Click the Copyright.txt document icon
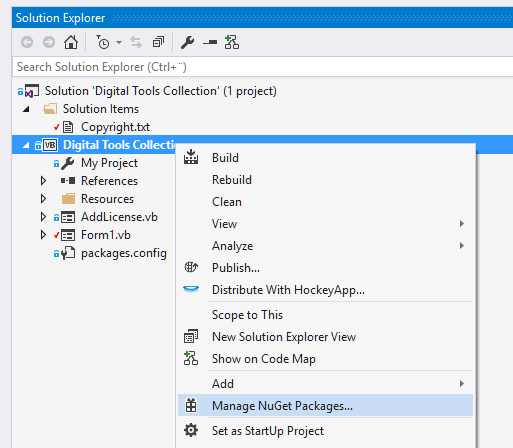 (x=68, y=127)
